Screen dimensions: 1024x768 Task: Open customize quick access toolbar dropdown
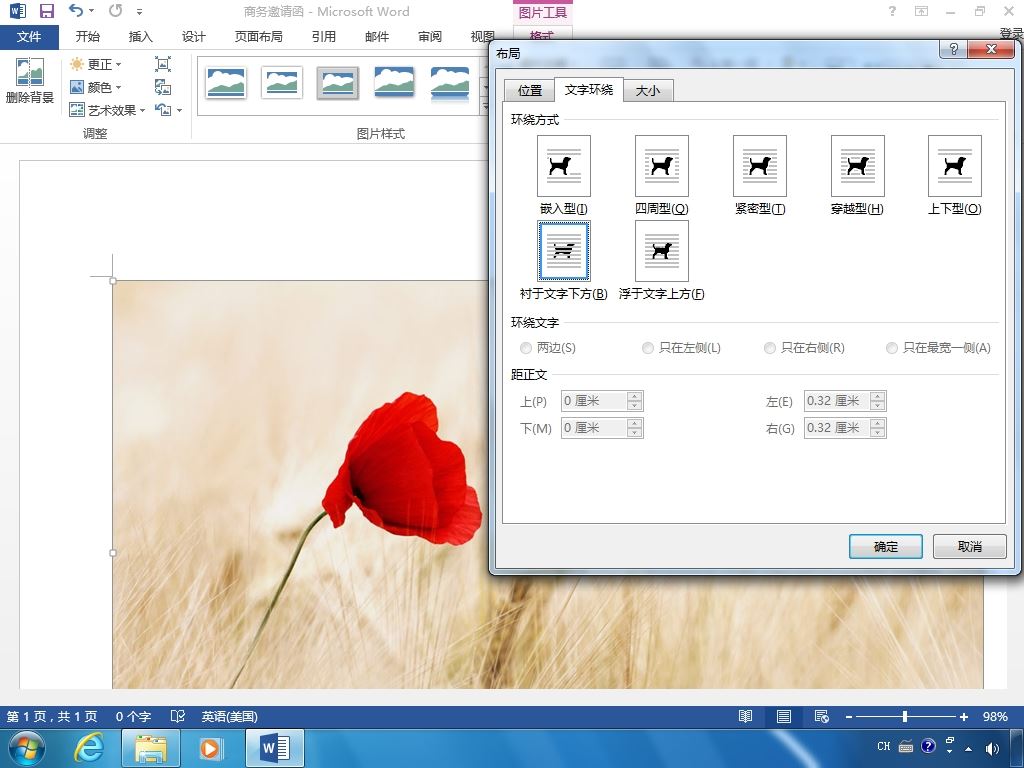[140, 11]
